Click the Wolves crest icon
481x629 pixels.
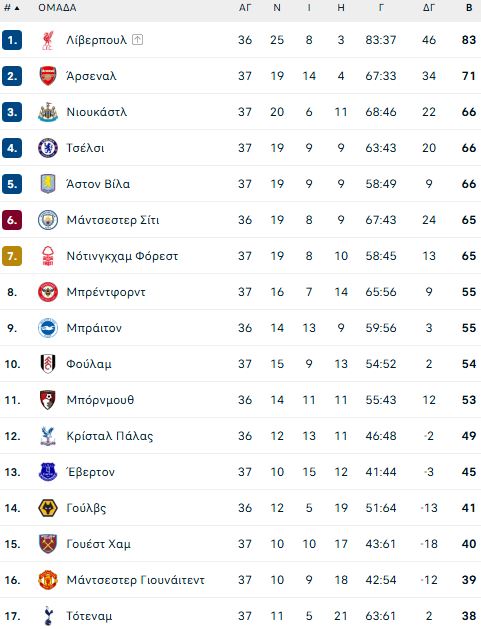[x=48, y=508]
